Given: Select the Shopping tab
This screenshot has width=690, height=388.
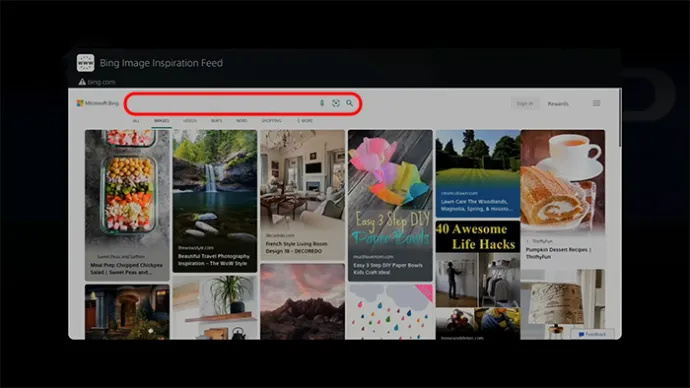Looking at the screenshot, I should pos(272,121).
